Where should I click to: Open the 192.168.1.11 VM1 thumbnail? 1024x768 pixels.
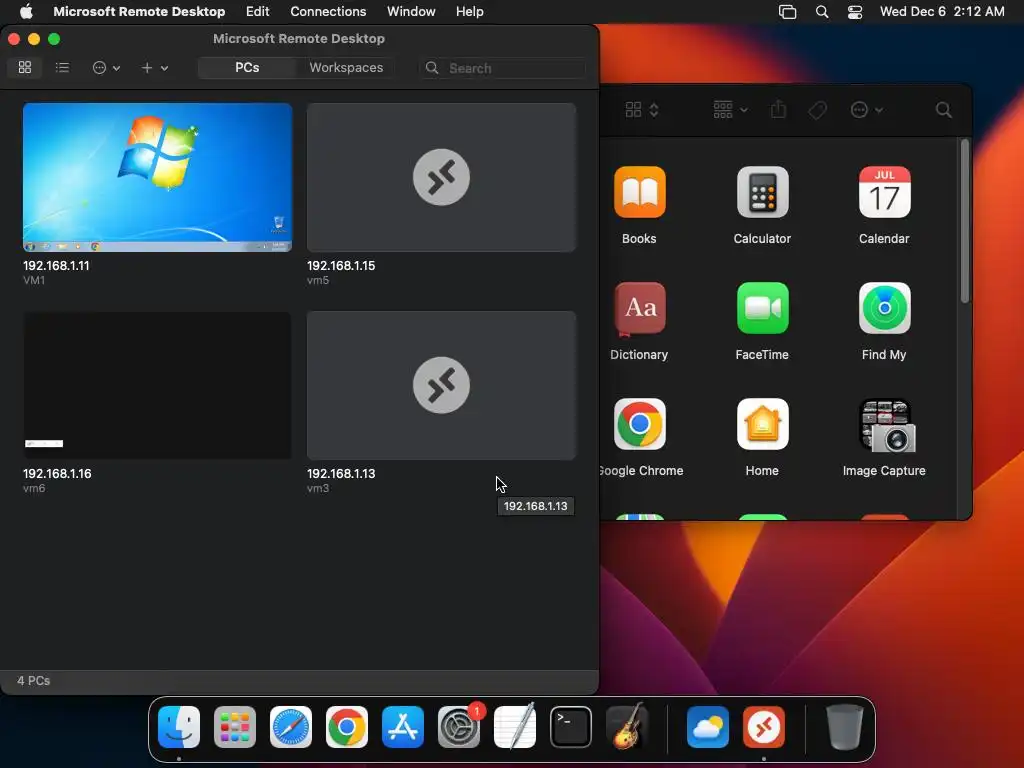[157, 177]
